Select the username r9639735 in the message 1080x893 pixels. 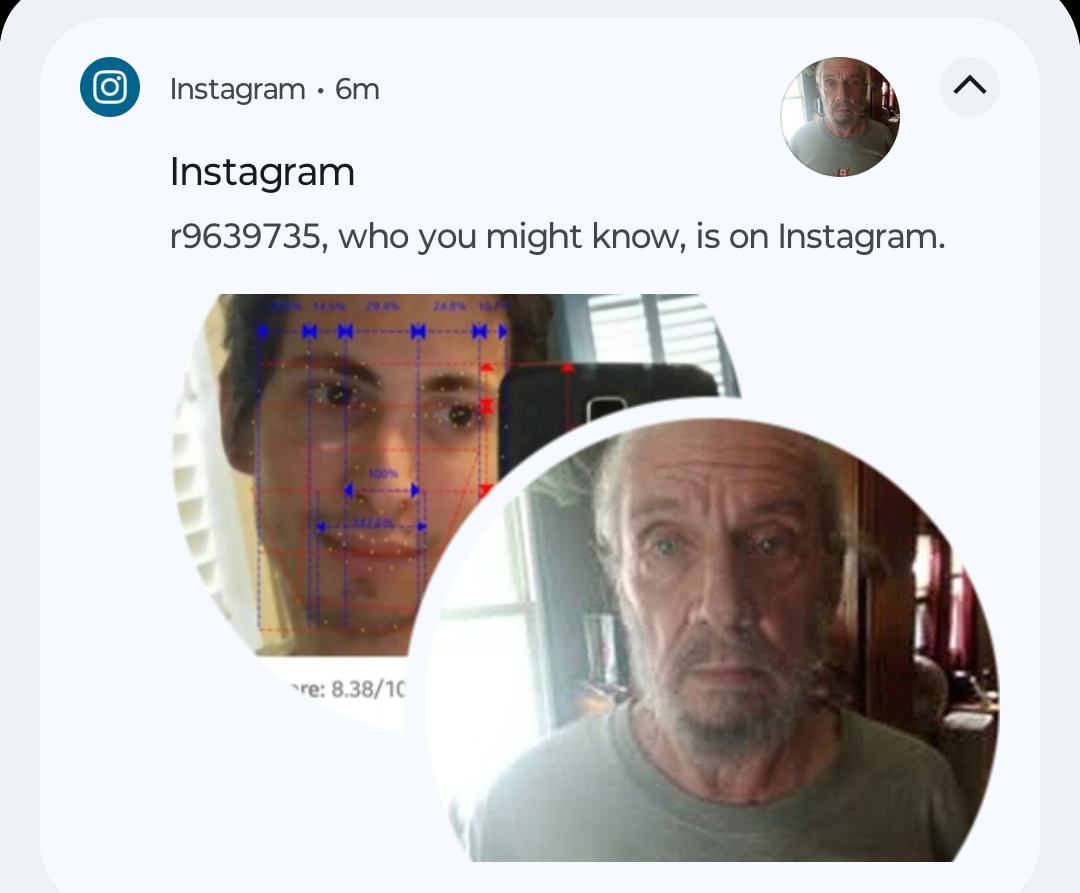pos(245,237)
